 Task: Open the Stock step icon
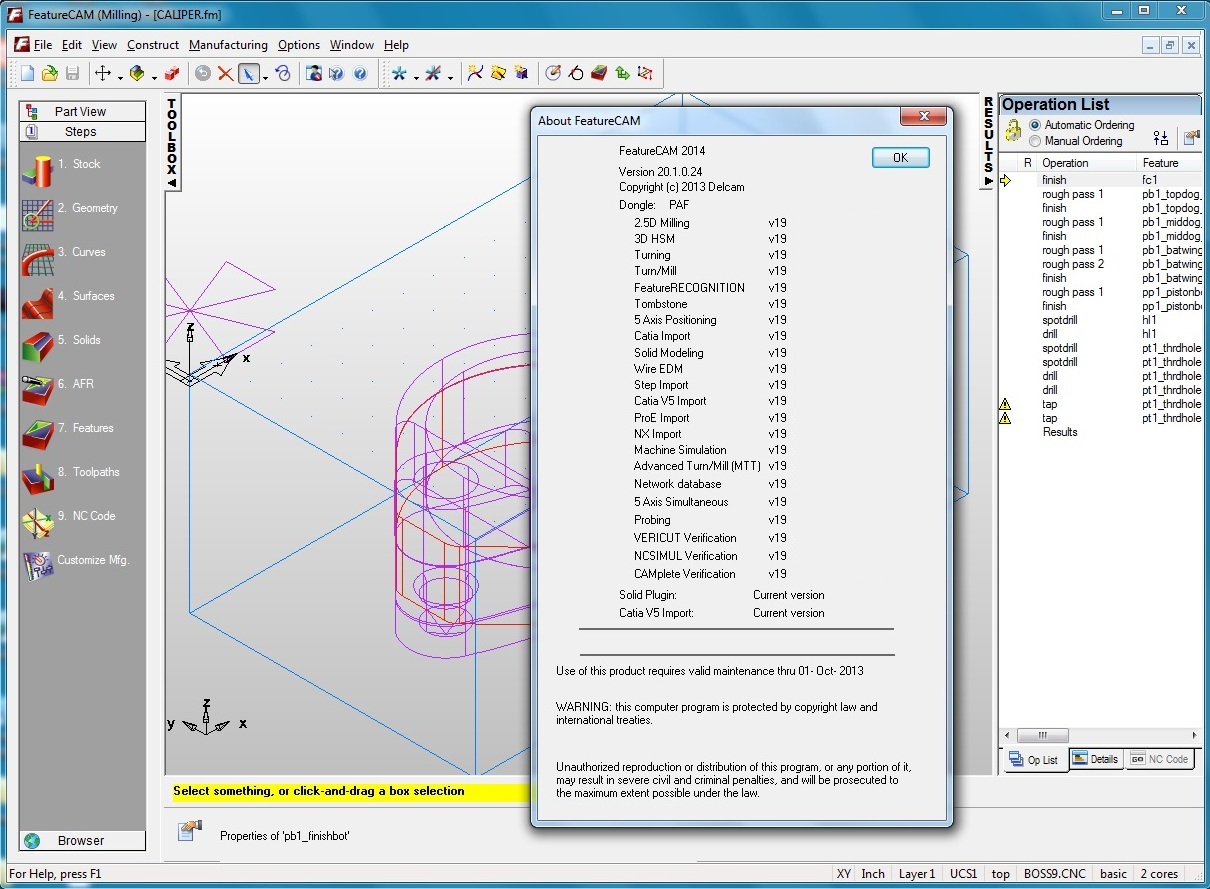pos(38,171)
